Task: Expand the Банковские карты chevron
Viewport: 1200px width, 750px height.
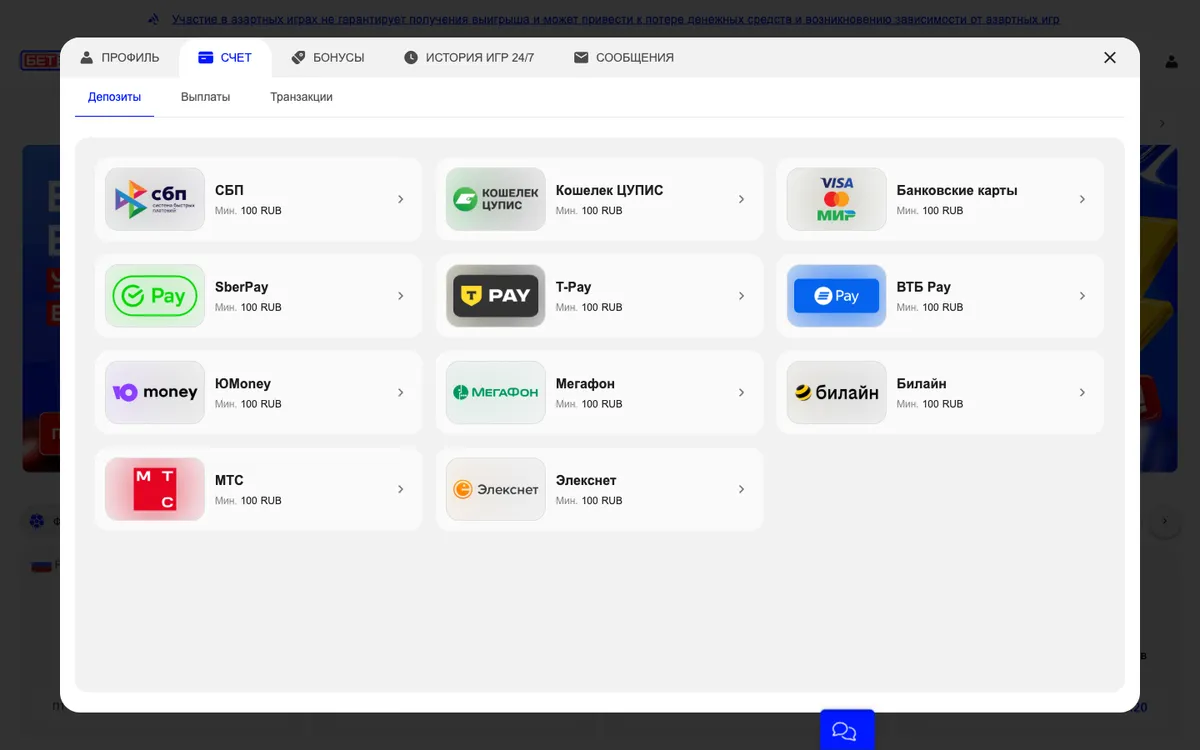Action: pyautogui.click(x=1083, y=199)
